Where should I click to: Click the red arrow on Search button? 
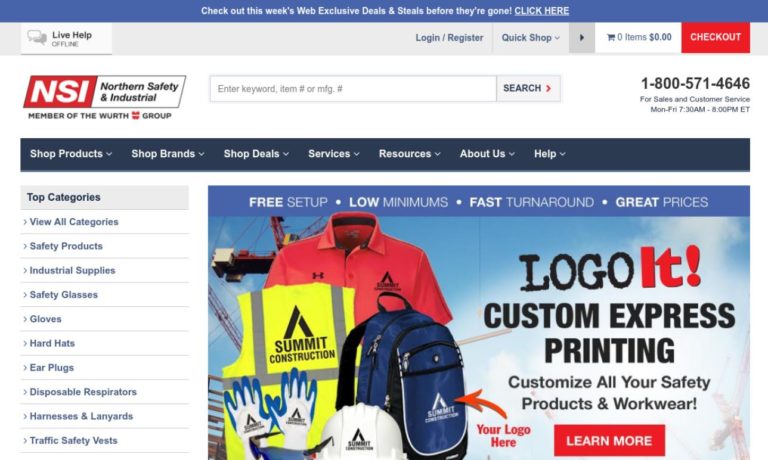549,88
